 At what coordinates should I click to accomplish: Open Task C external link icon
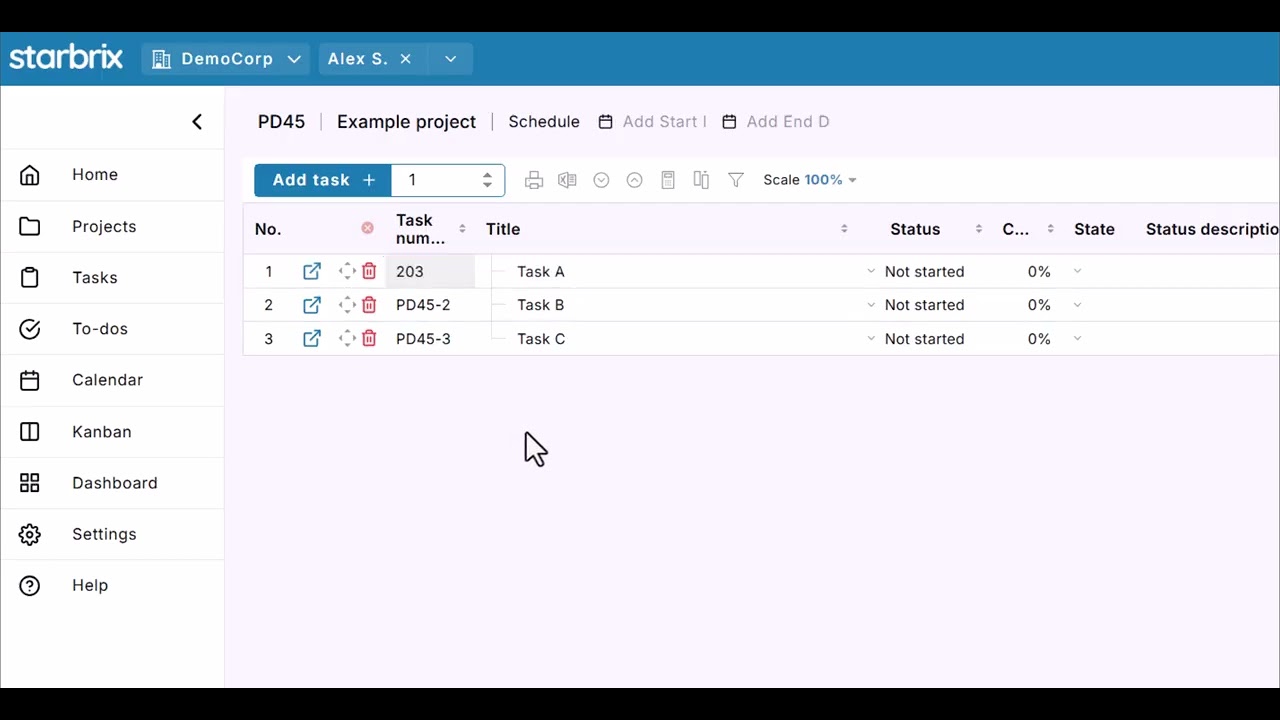pos(312,339)
